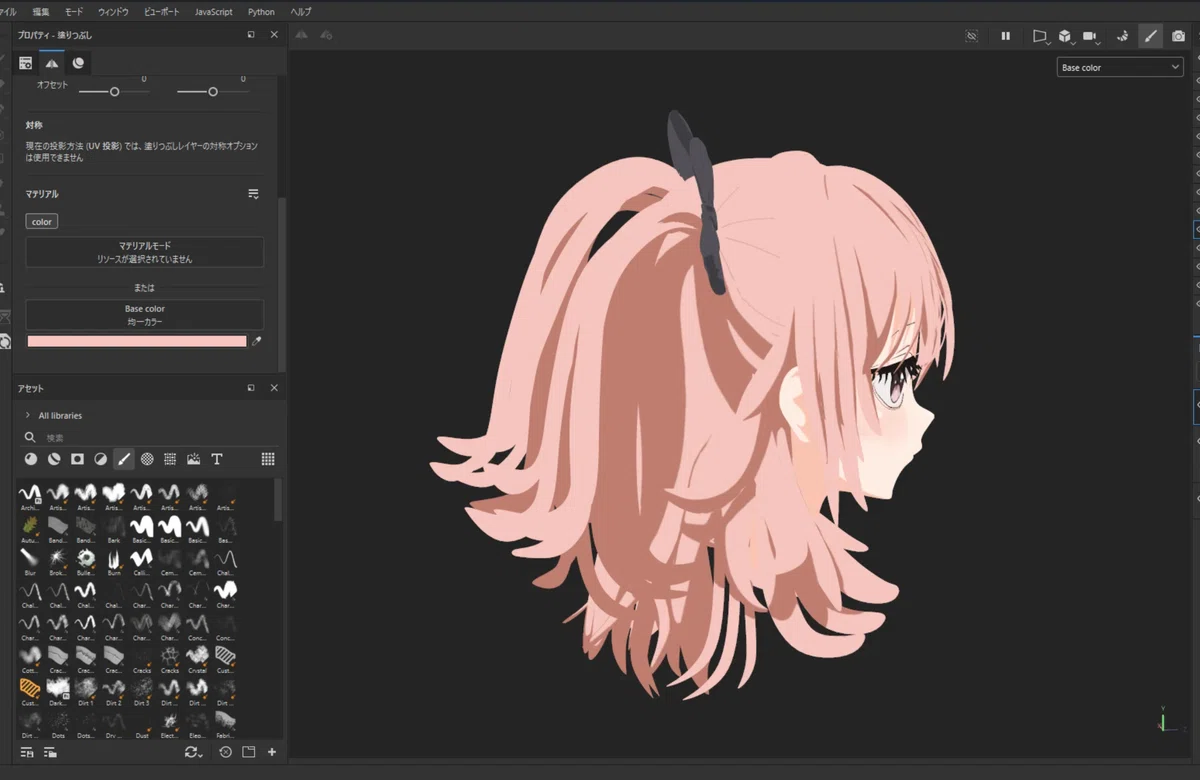
Task: Open the ビューポート menu
Action: pyautogui.click(x=163, y=12)
